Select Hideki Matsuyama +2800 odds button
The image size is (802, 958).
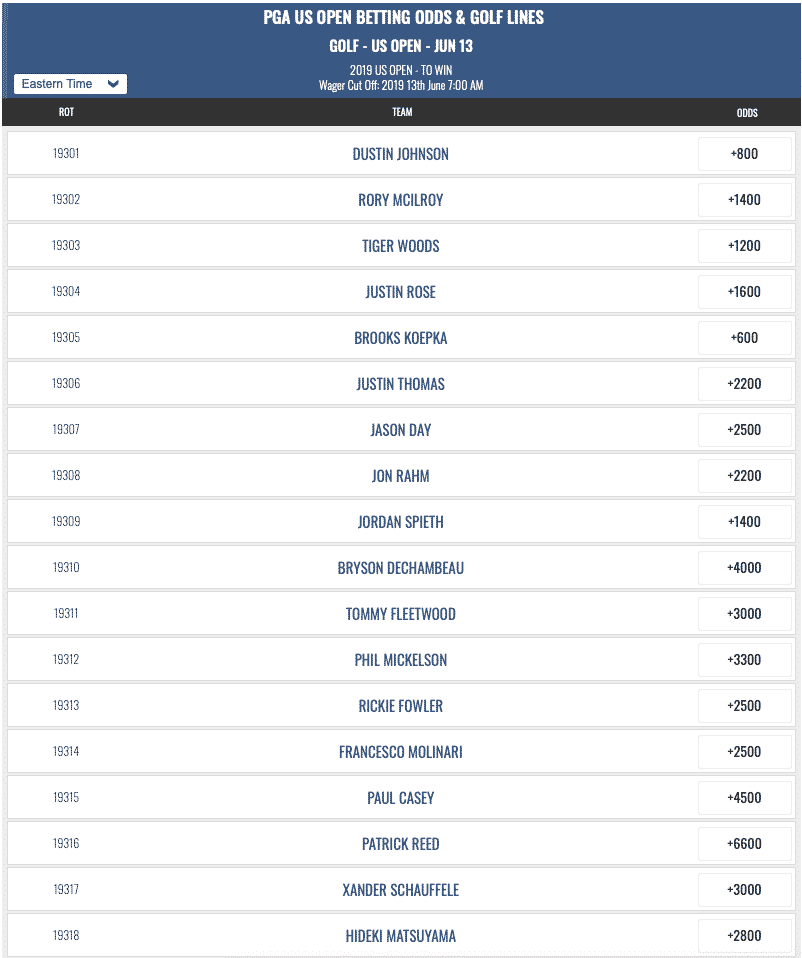click(x=745, y=935)
